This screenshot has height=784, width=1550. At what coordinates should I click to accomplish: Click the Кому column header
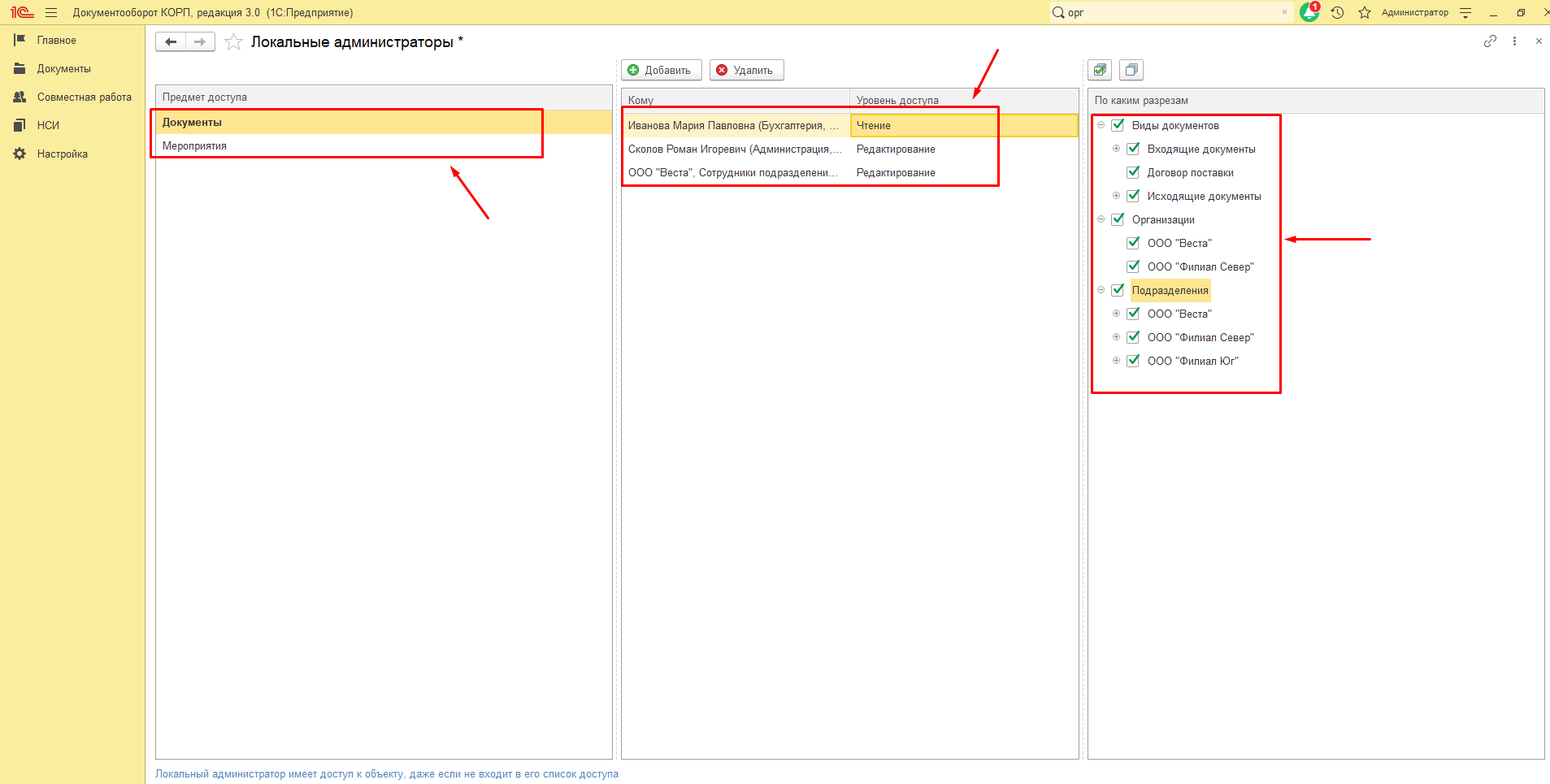736,101
